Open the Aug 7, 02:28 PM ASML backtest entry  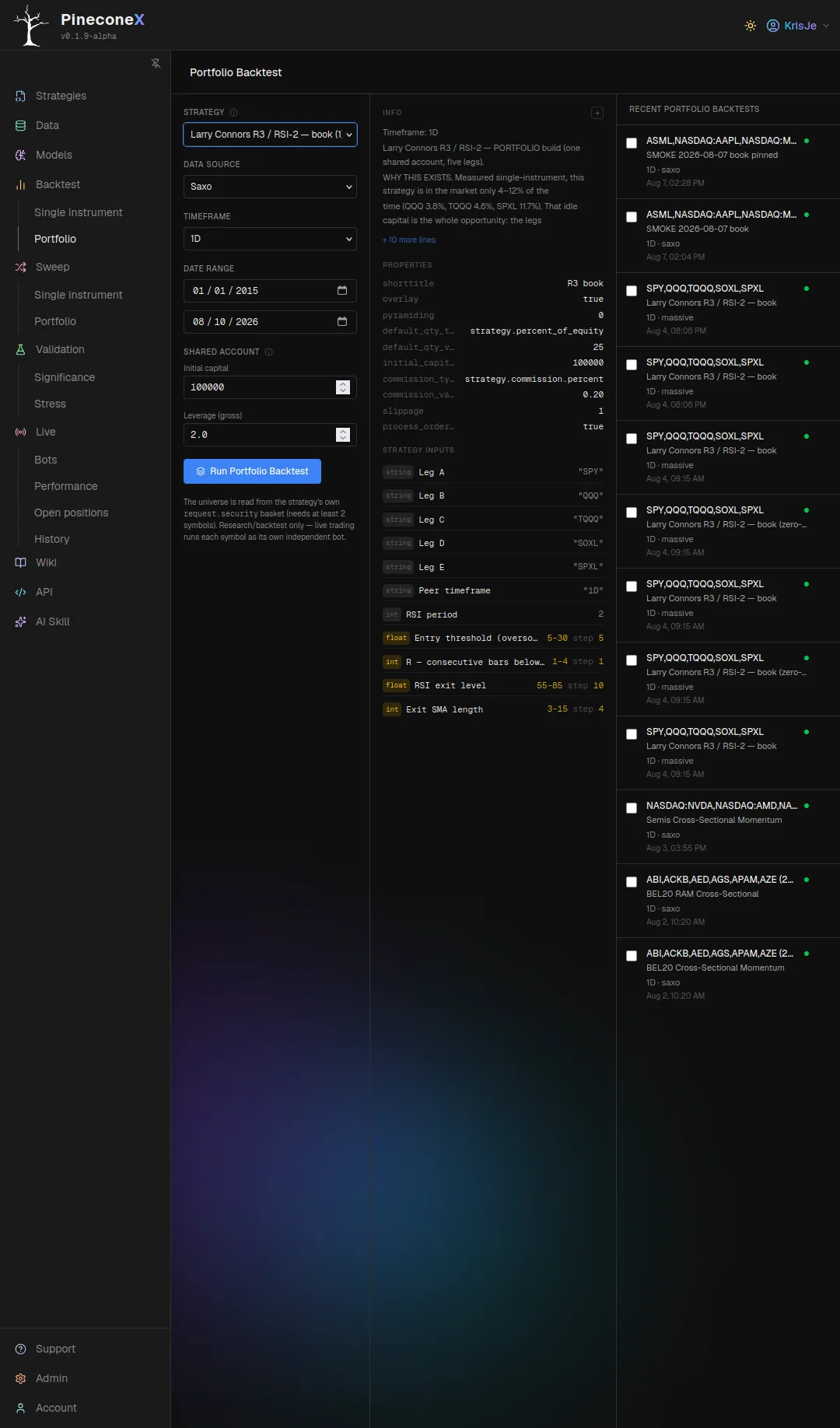[728, 161]
